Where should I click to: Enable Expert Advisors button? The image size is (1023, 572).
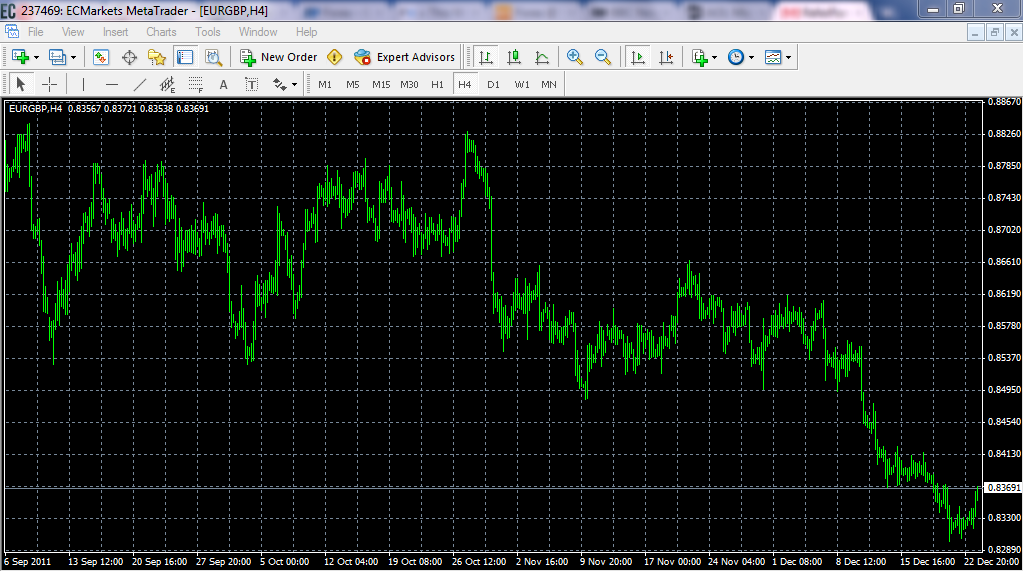tap(404, 57)
